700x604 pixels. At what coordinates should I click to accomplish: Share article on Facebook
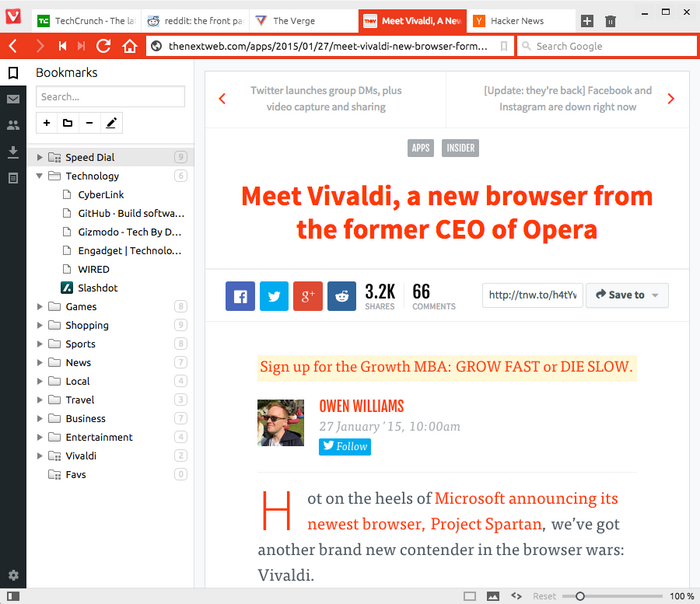(240, 296)
